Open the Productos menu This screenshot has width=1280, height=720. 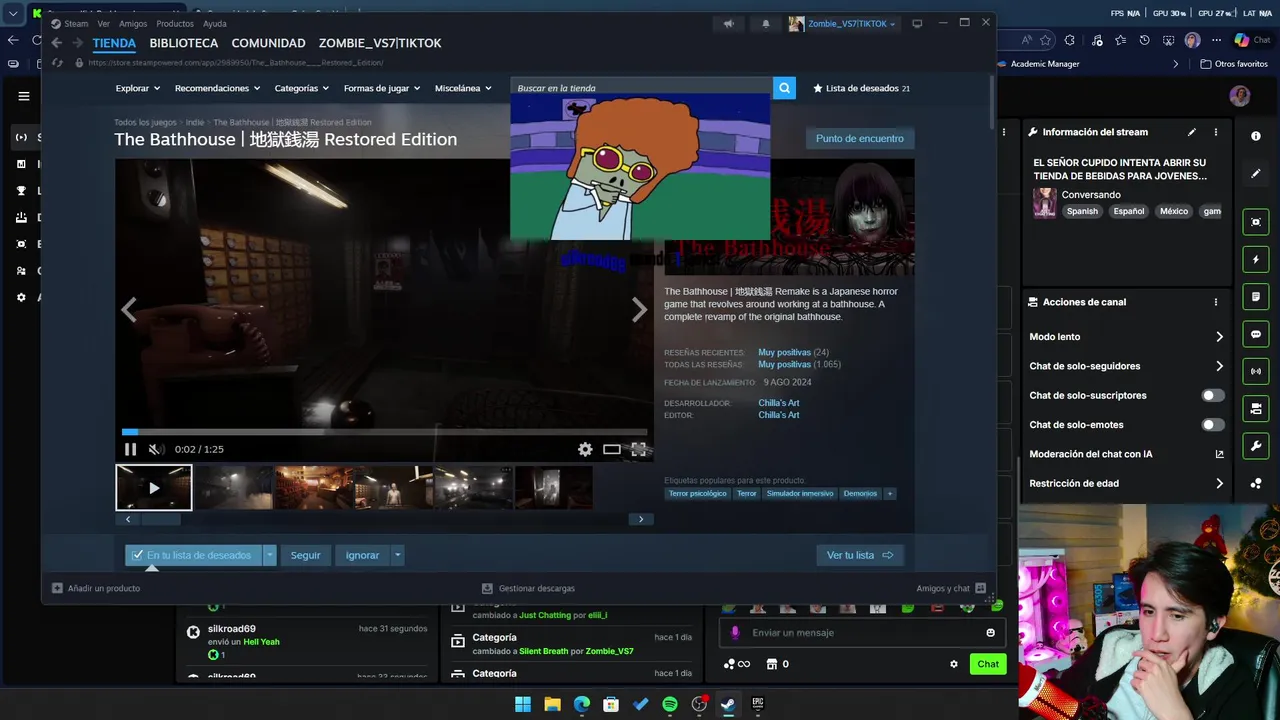175,23
